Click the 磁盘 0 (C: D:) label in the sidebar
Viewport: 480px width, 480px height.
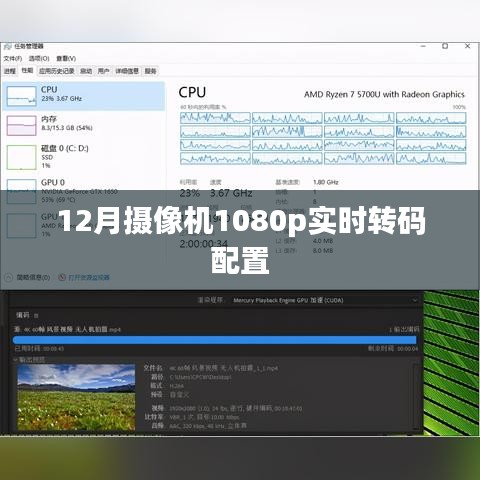tap(65, 148)
